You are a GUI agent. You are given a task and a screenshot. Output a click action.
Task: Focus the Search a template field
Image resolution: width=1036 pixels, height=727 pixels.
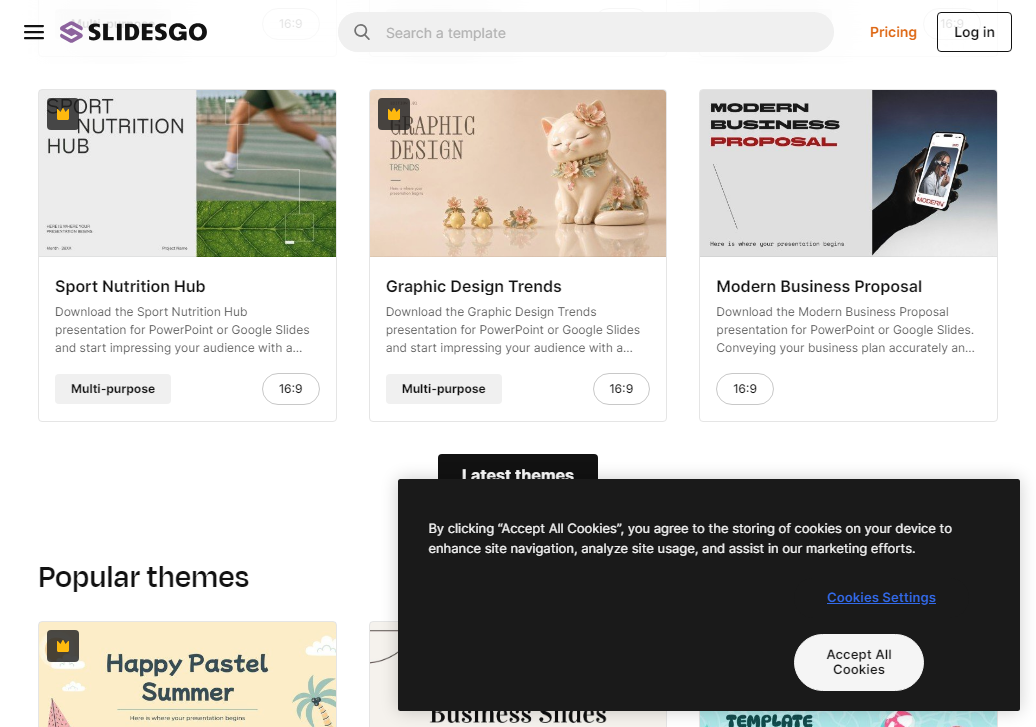(x=585, y=32)
